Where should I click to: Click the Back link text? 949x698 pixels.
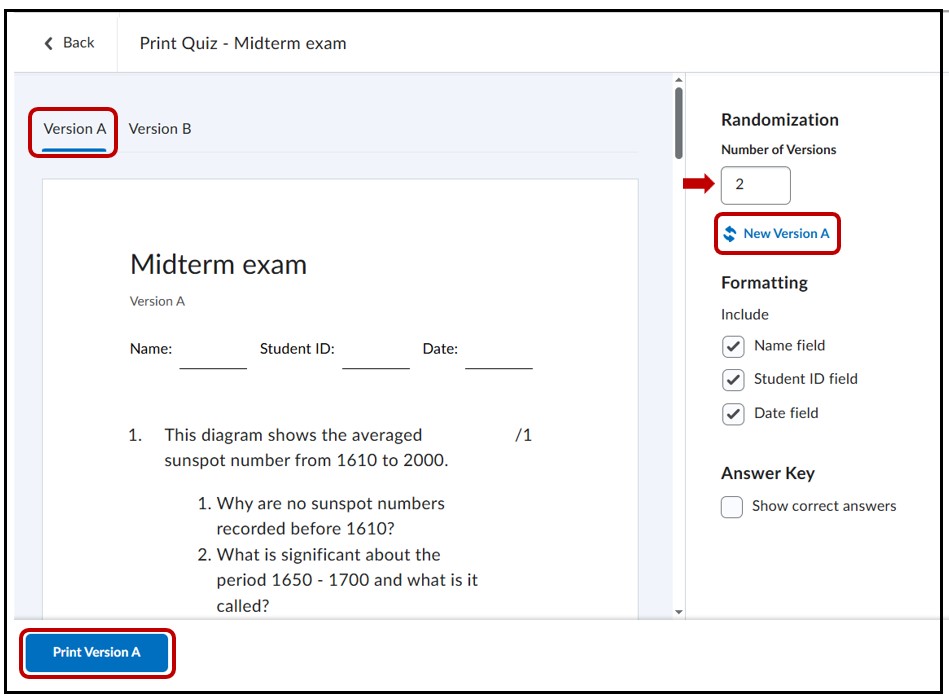[x=78, y=43]
